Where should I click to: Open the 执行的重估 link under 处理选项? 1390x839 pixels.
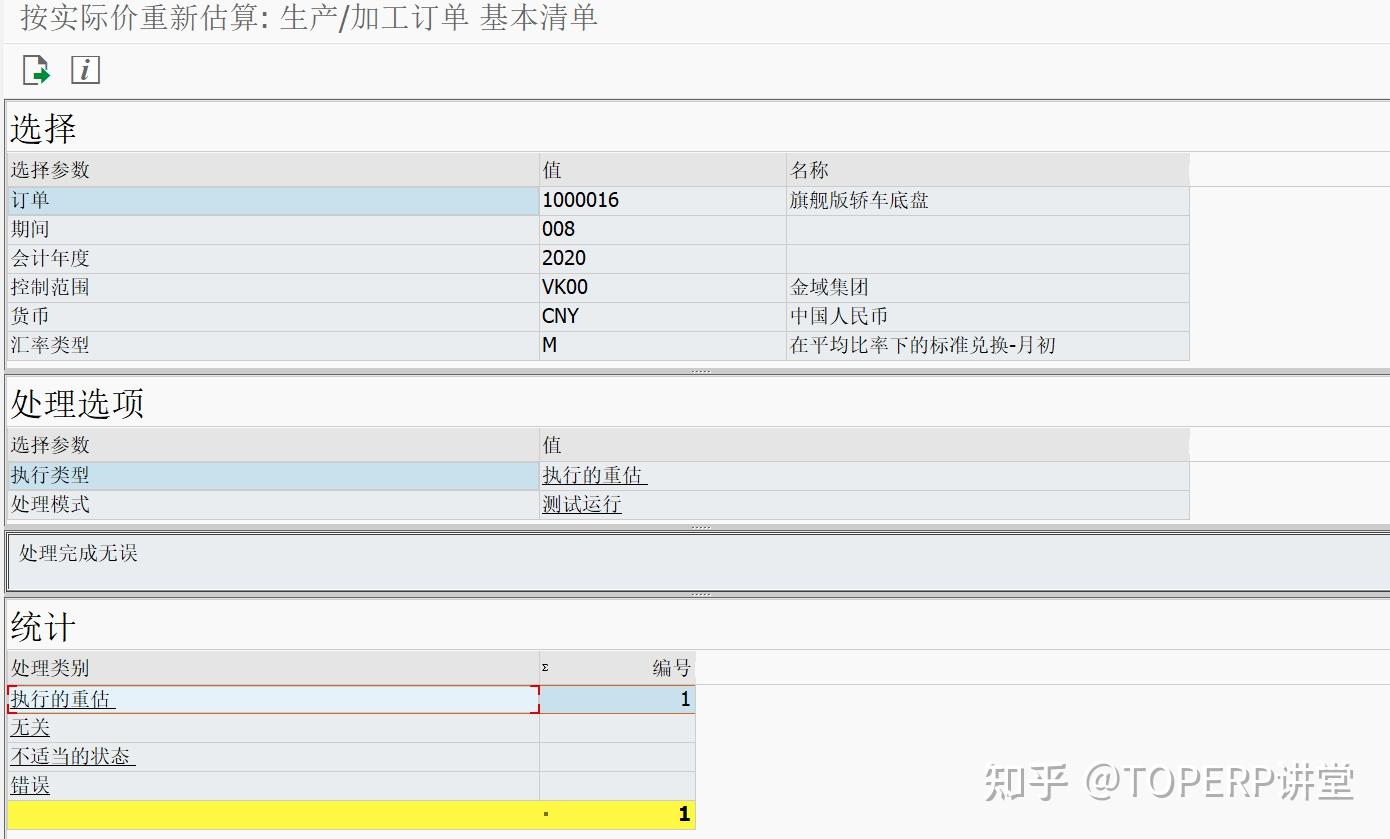tap(593, 476)
